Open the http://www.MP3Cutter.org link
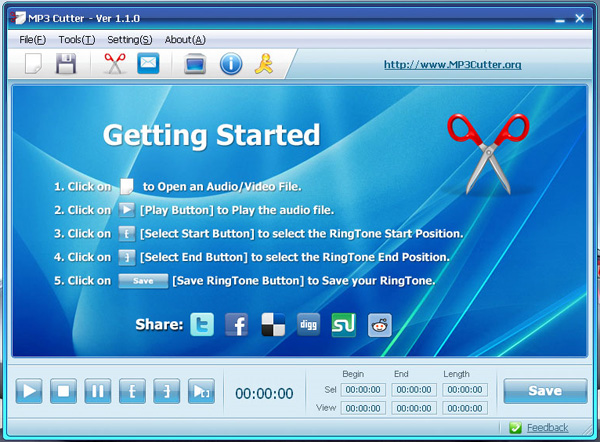The width and height of the screenshot is (600, 442). [453, 64]
